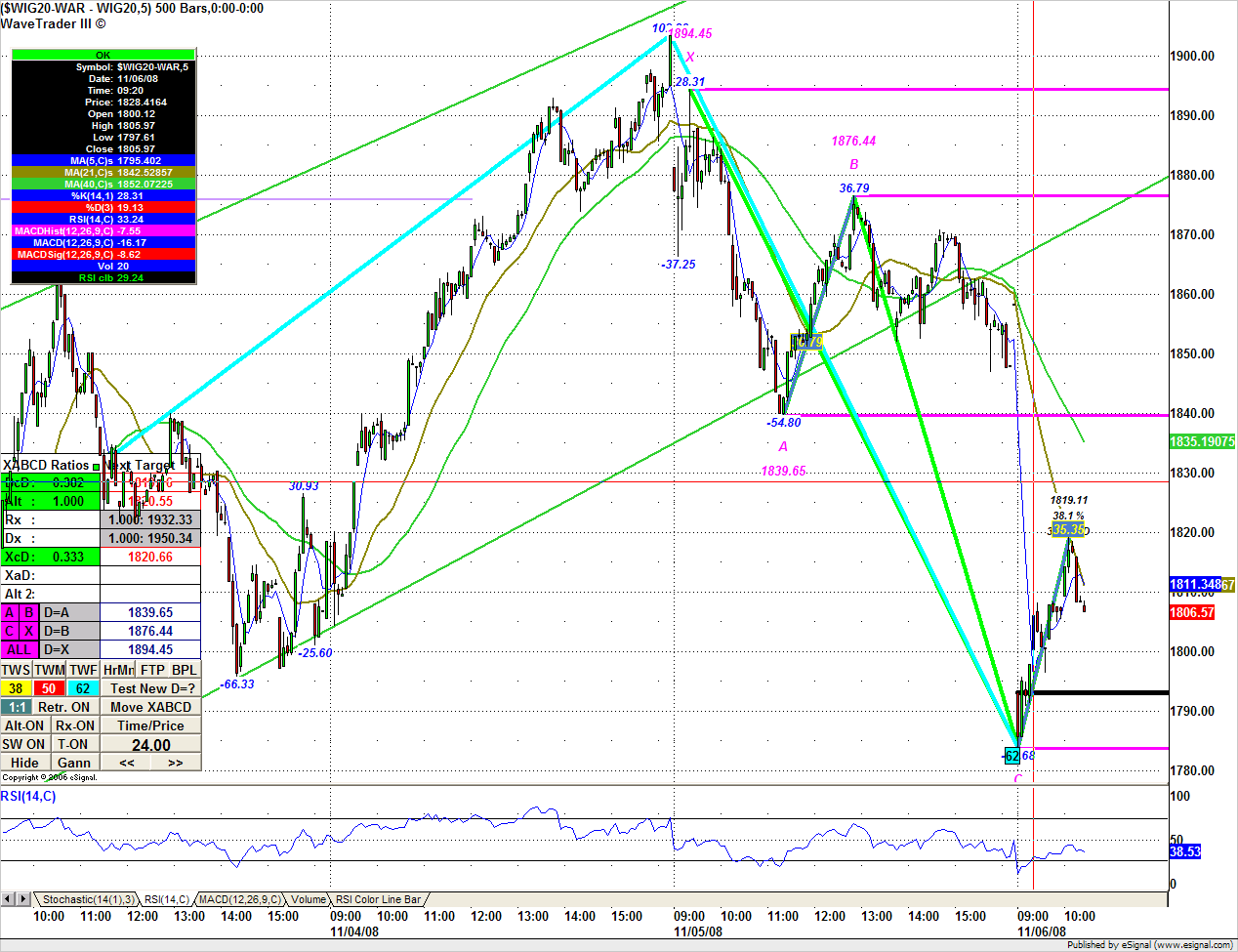Click the 1820.66 next target value
Screen dimensions: 1238x952
click(150, 557)
